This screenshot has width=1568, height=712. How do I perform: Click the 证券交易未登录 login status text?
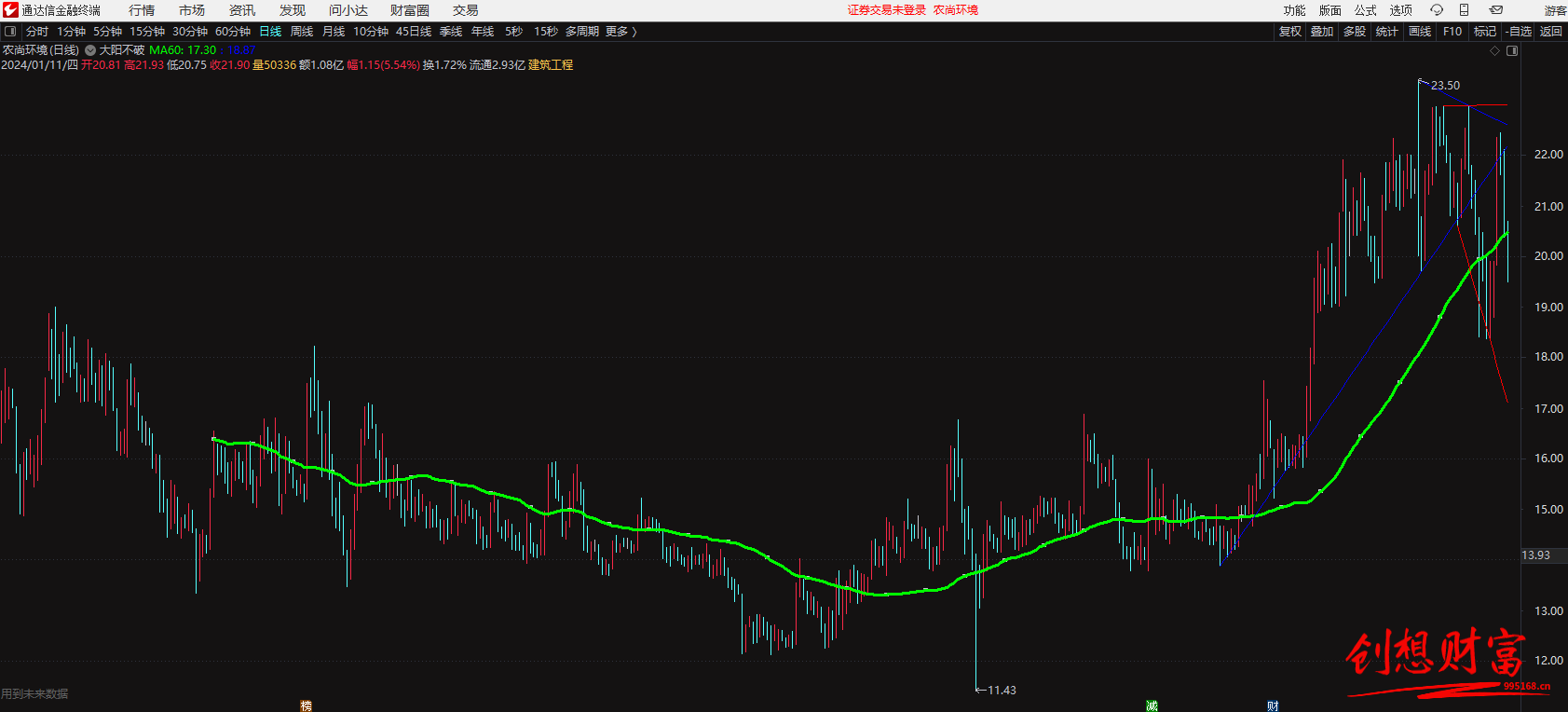click(x=887, y=10)
